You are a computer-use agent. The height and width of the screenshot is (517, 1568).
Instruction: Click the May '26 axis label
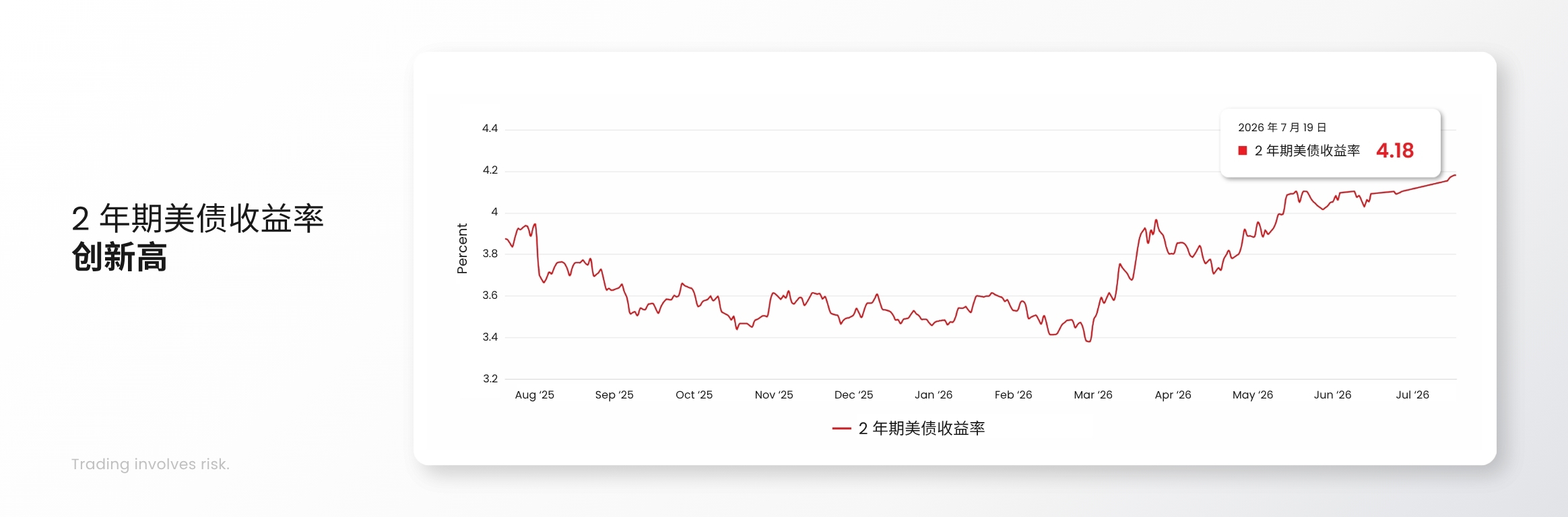tap(1253, 395)
